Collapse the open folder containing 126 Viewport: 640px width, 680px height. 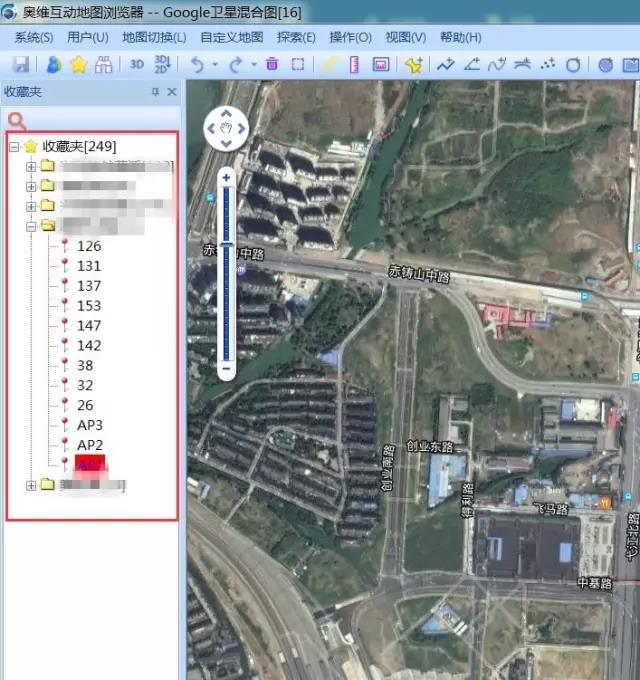(x=31, y=226)
